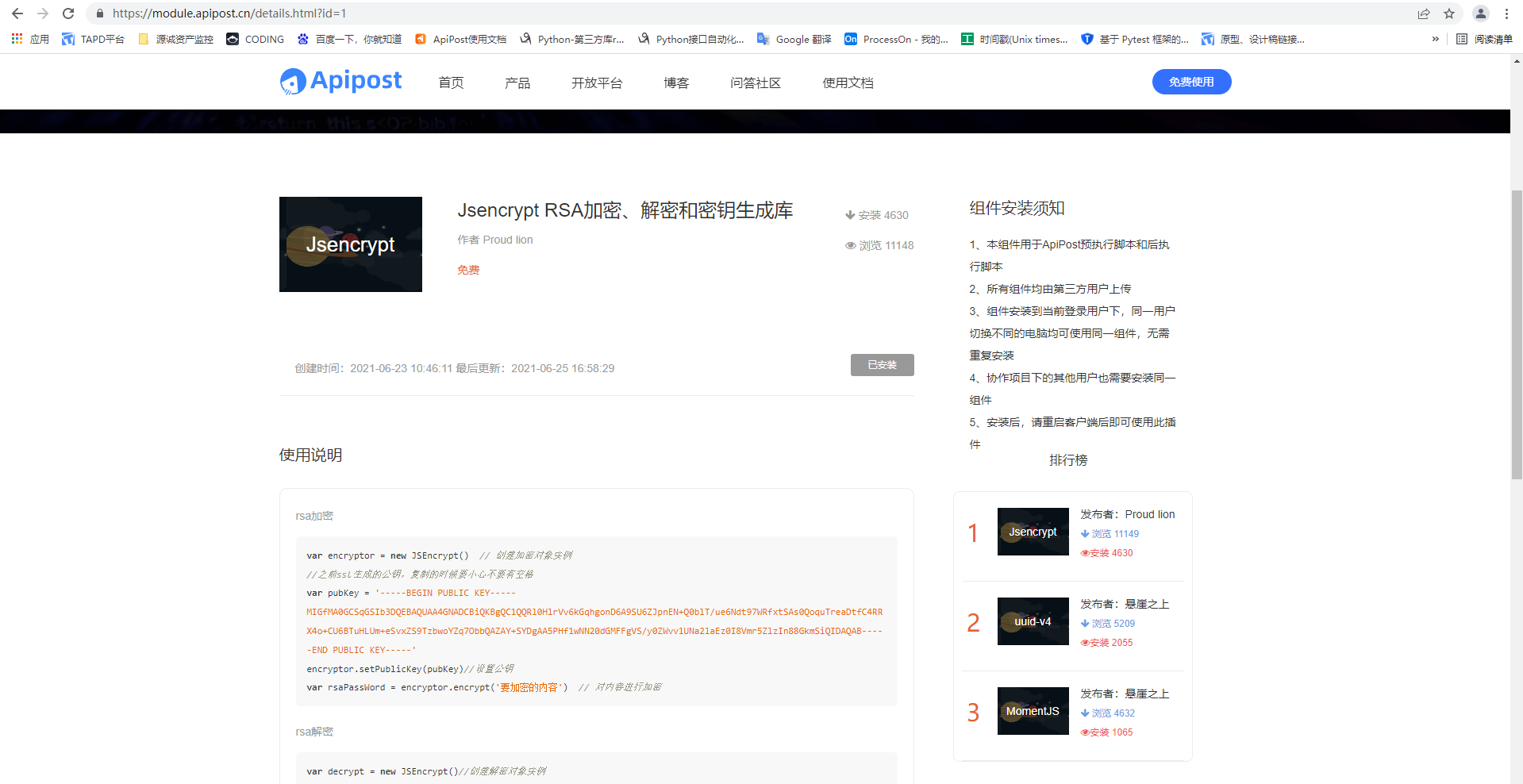The width and height of the screenshot is (1523, 784).
Task: Click the rsa解密 section label
Action: 314,732
